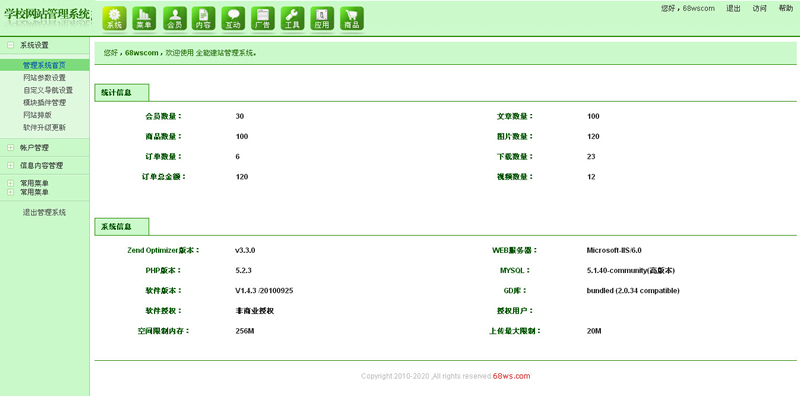Click the Zend Optimizer version v3.3.0
800x396 pixels.
(245, 251)
